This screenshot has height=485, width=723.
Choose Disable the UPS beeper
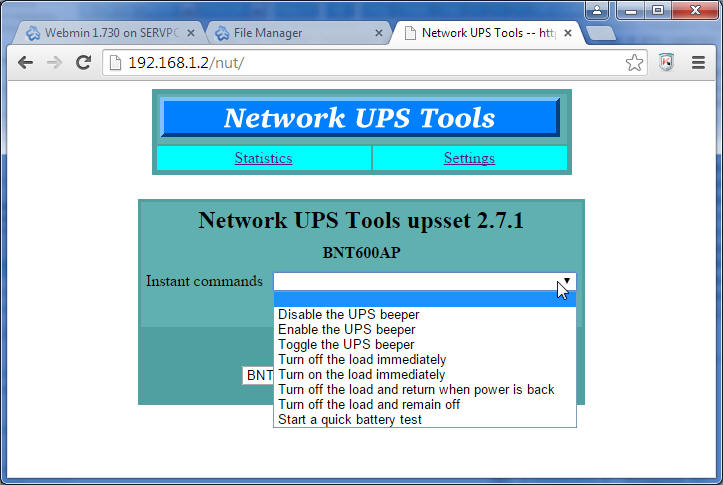pos(425,314)
